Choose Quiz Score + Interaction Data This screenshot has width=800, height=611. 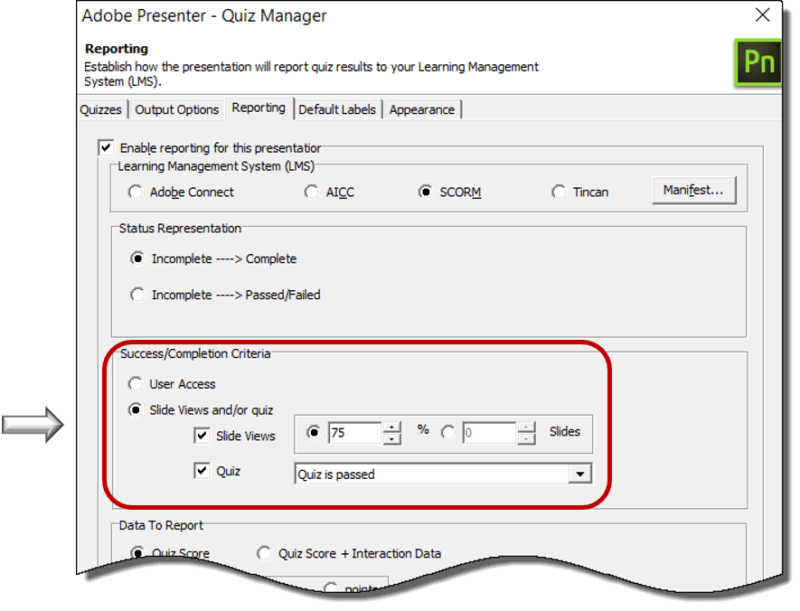point(264,553)
